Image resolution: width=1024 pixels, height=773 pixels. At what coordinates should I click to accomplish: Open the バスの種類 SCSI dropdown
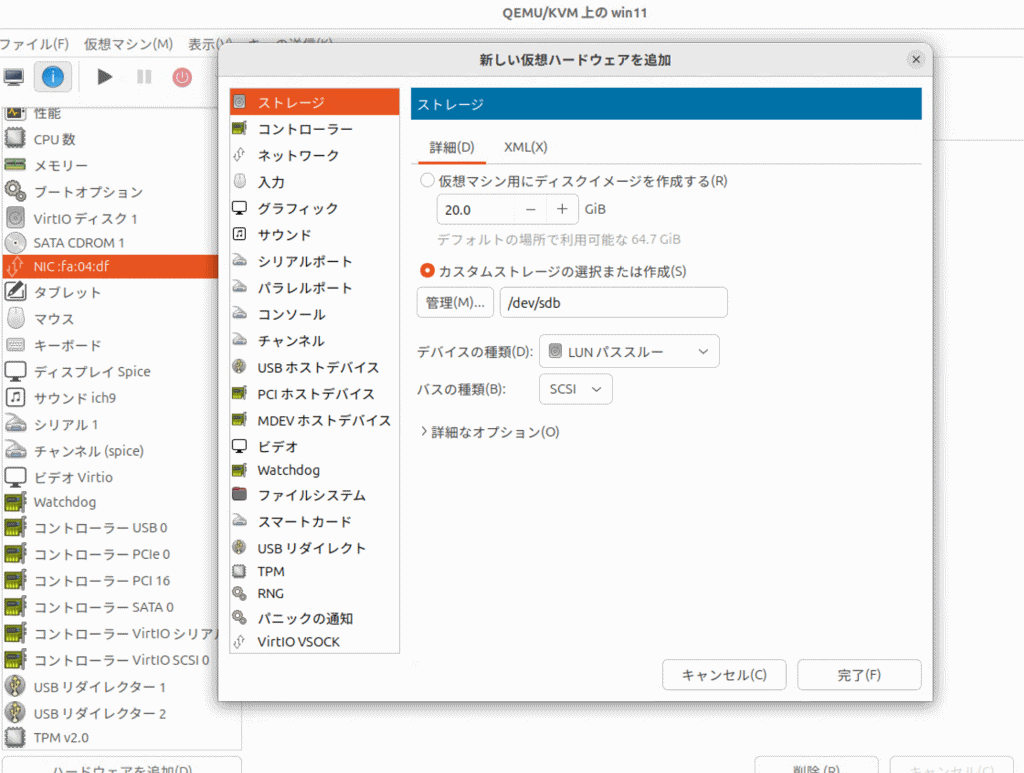coord(575,389)
